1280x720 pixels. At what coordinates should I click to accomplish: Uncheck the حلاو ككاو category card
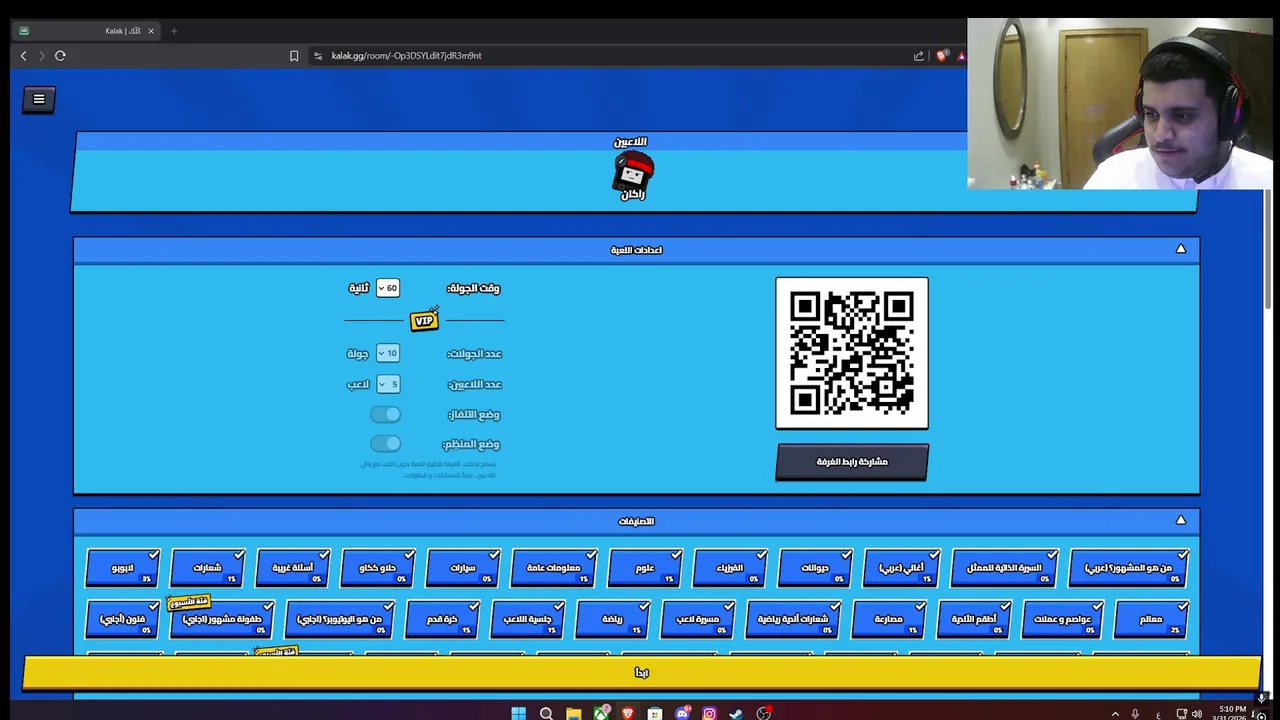[x=378, y=567]
